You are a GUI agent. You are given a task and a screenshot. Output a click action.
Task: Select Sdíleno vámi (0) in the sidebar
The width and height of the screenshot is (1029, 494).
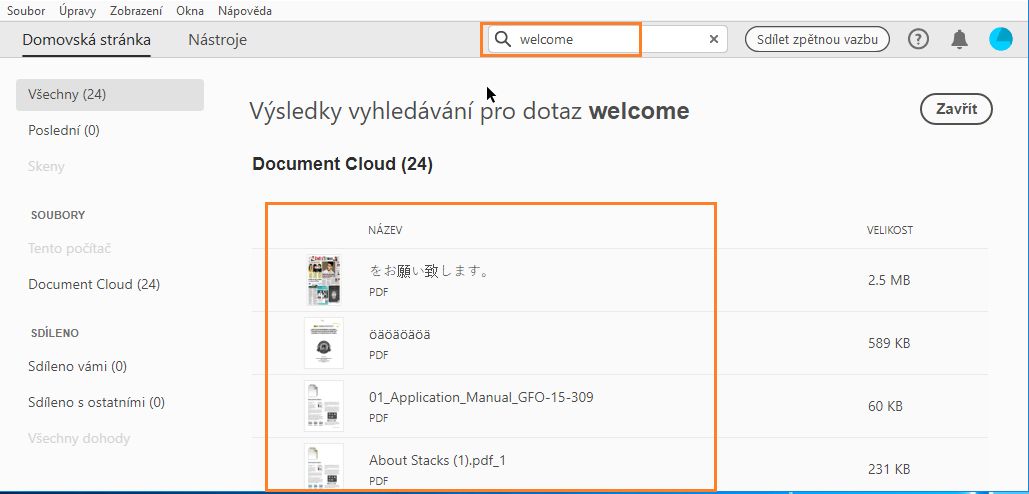click(x=77, y=366)
